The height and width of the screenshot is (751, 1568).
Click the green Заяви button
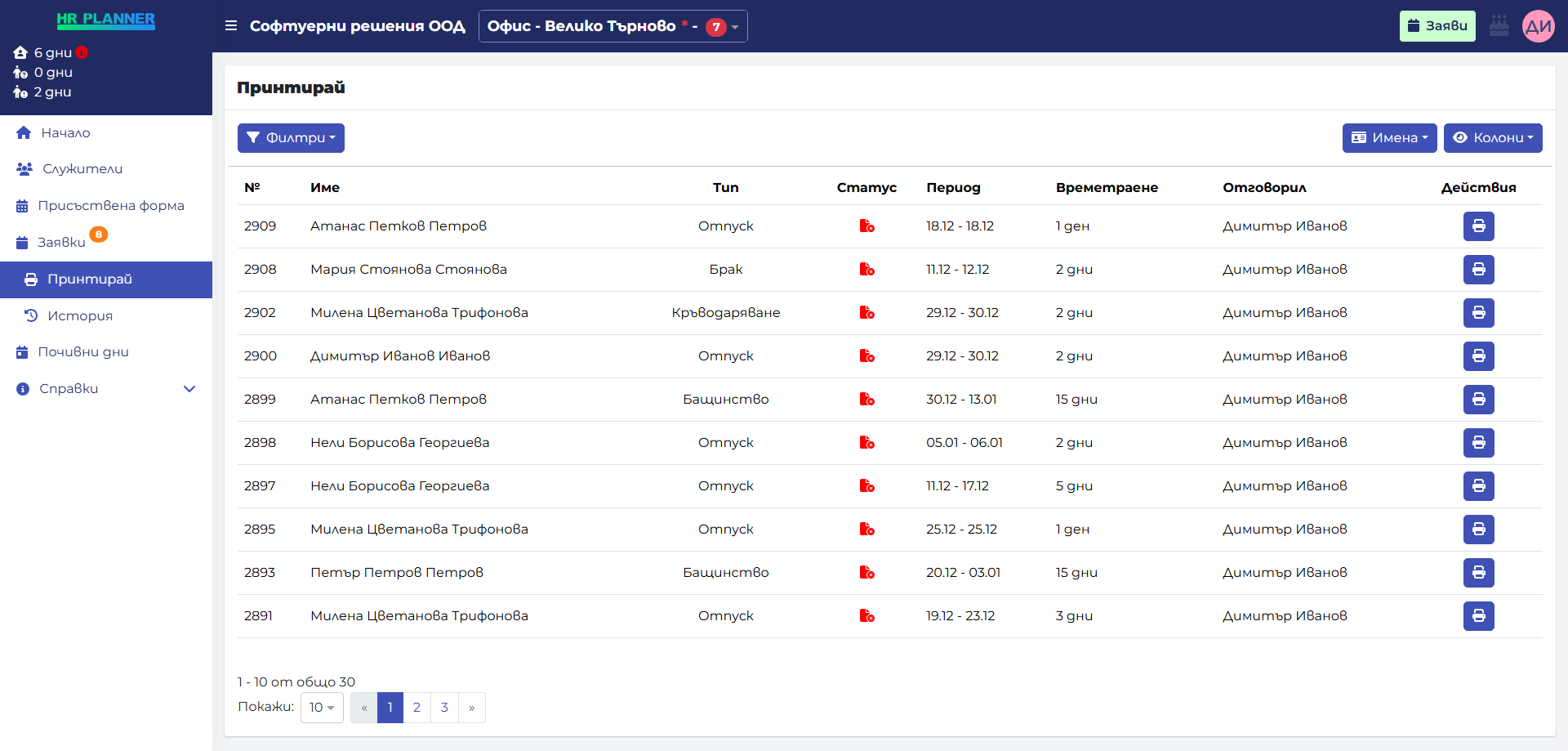coord(1437,25)
